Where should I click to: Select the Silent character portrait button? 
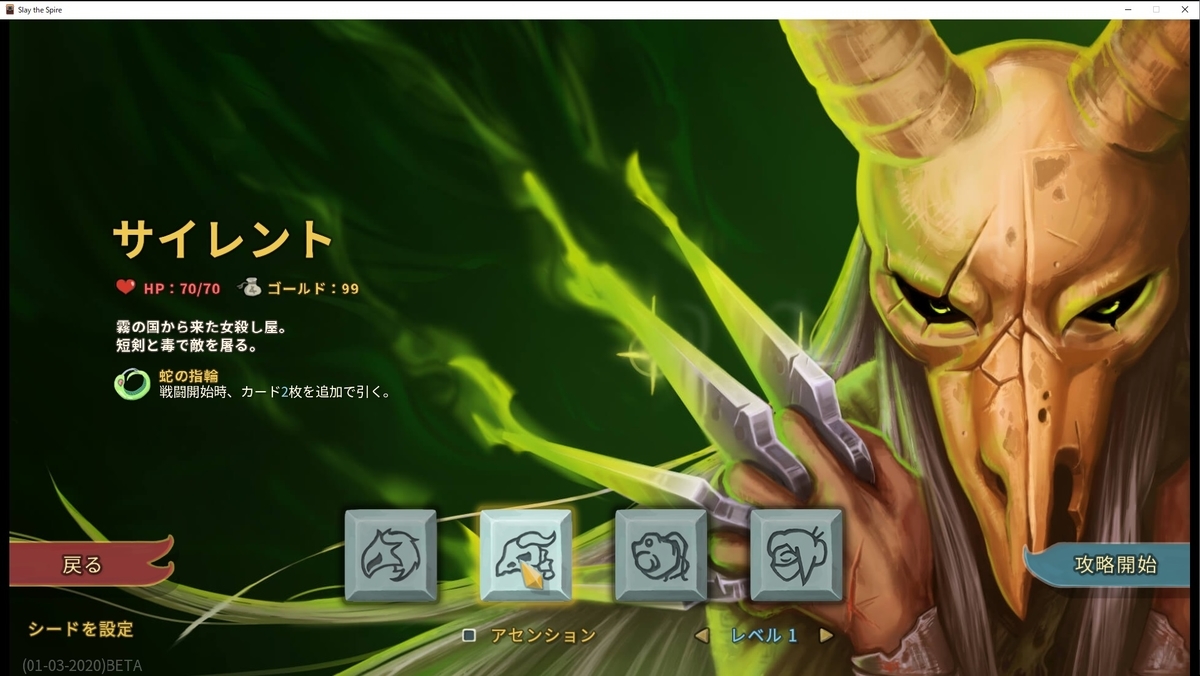(x=526, y=555)
